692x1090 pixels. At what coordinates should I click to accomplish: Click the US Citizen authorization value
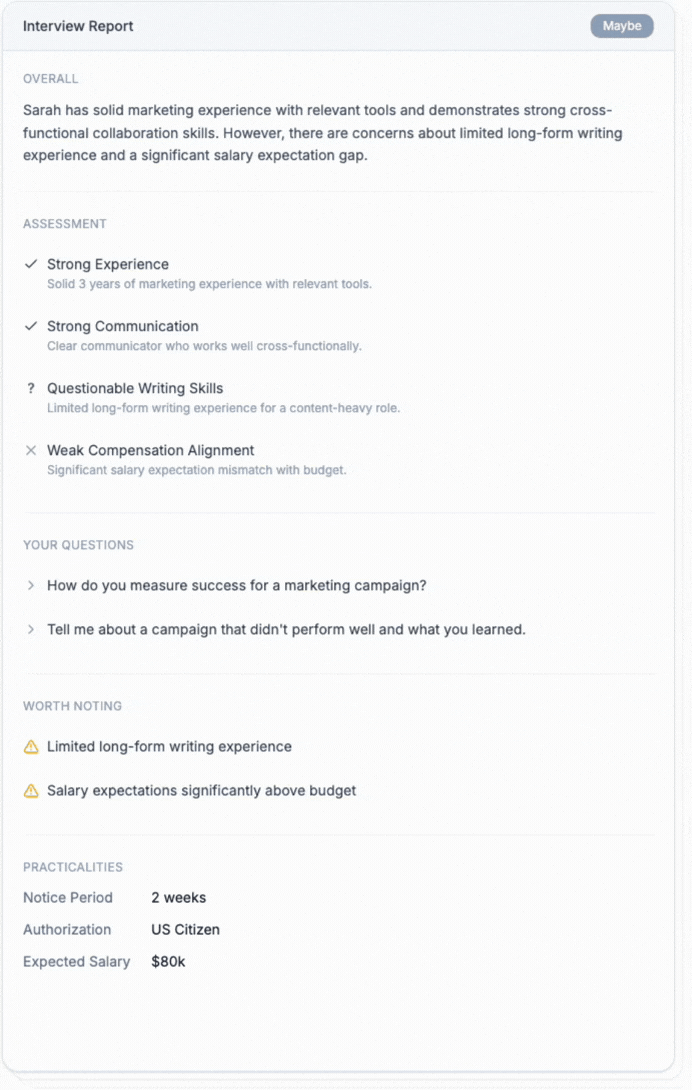tap(185, 930)
